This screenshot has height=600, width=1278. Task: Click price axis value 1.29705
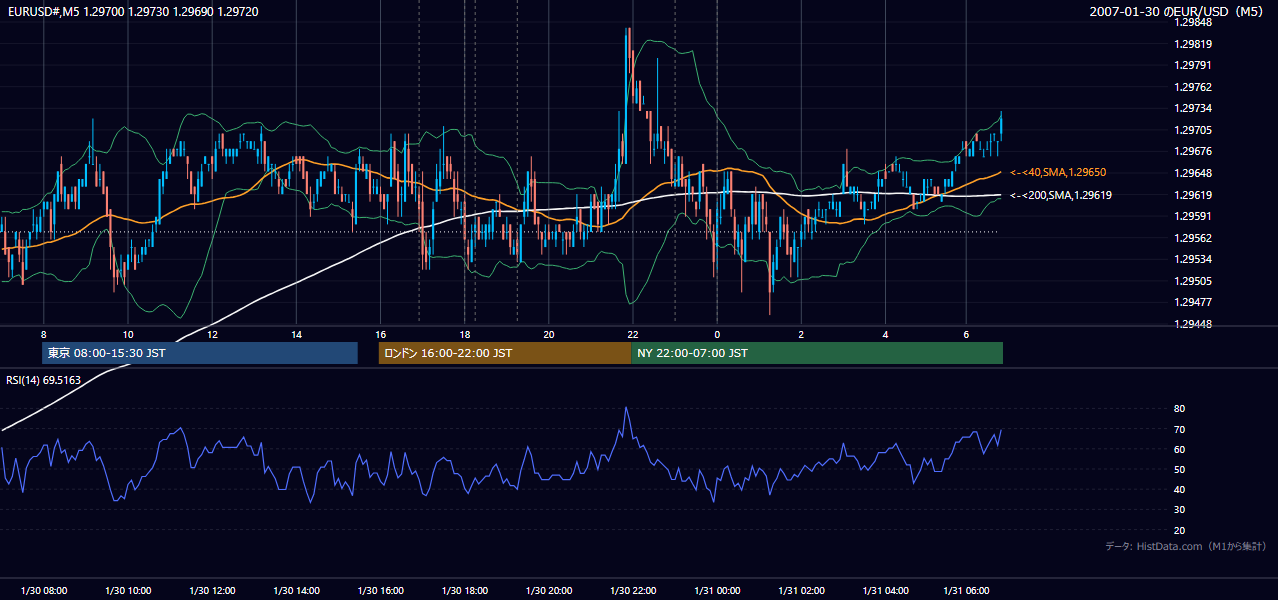[1193, 130]
